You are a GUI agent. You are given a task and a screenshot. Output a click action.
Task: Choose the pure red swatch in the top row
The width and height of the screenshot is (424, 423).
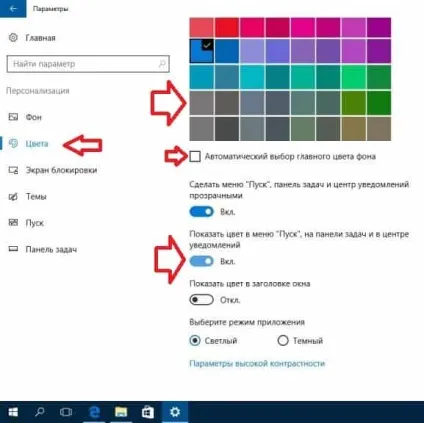227,27
